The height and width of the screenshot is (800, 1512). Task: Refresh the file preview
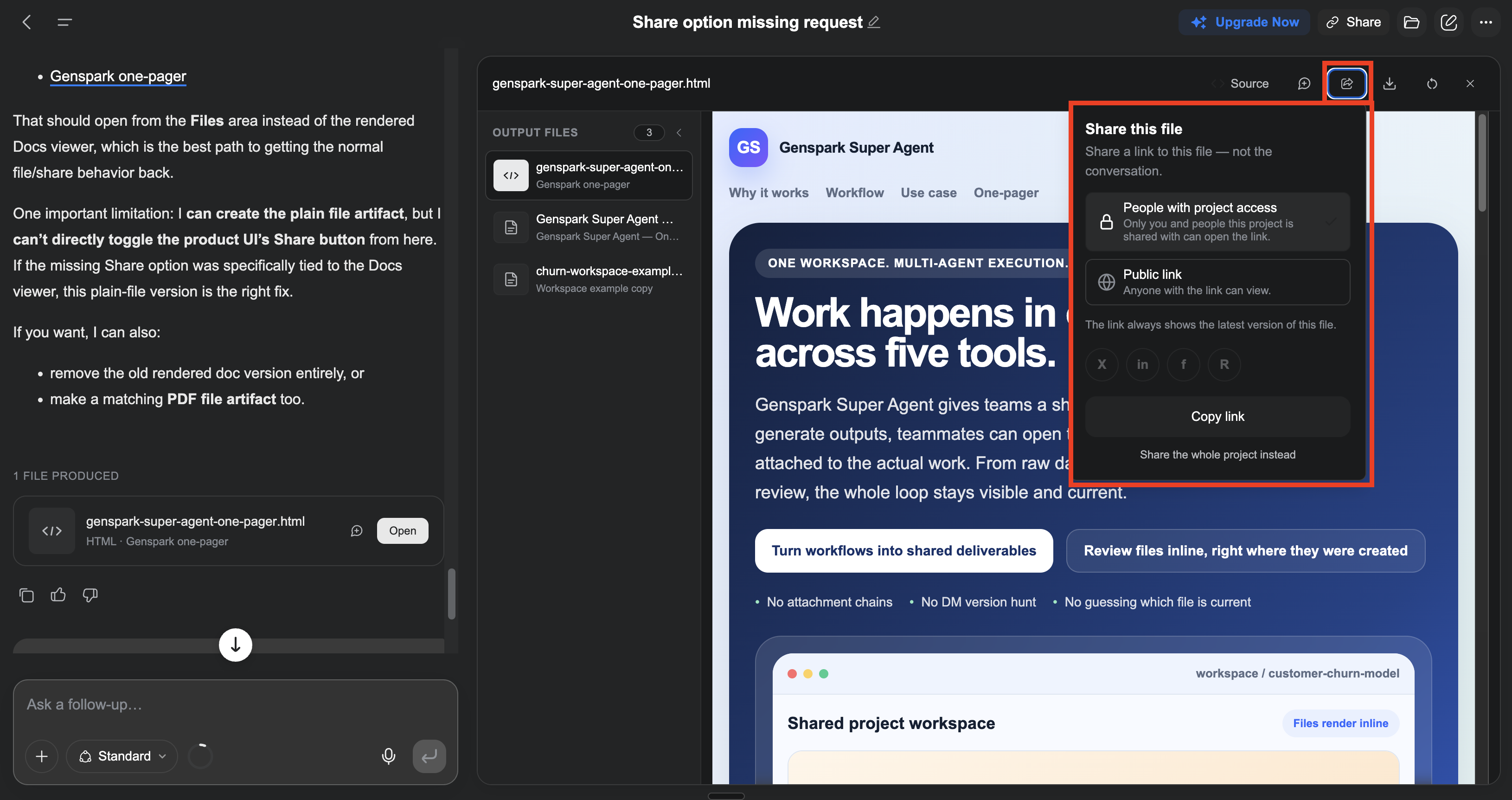(1432, 84)
